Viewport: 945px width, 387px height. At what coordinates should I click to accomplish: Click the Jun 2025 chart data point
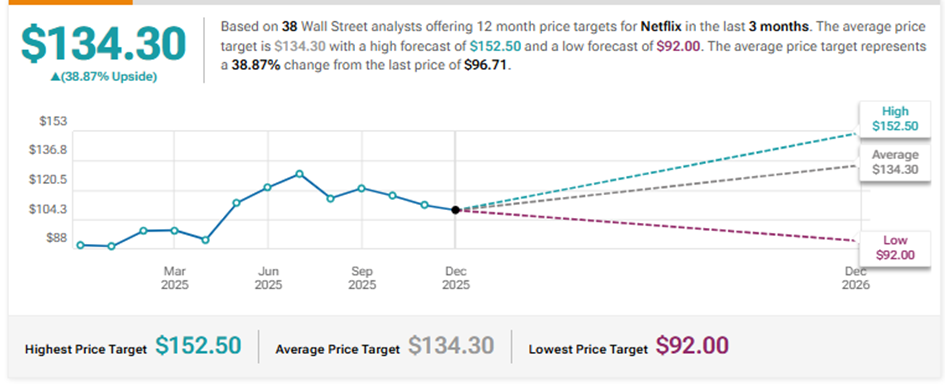click(x=268, y=187)
